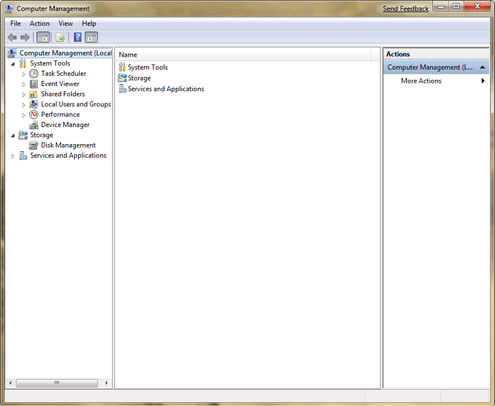495x406 pixels.
Task: Click tree pane scrollbar left arrow
Action: point(10,383)
